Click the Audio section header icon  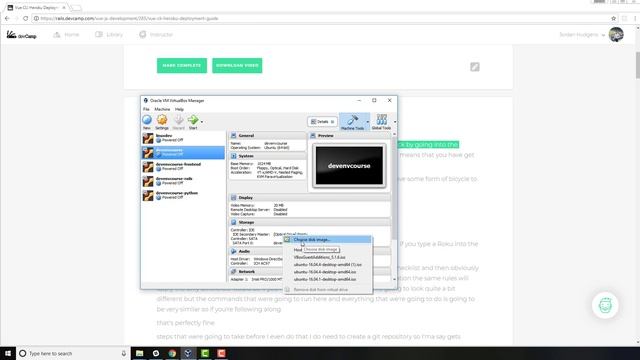pyautogui.click(x=233, y=251)
